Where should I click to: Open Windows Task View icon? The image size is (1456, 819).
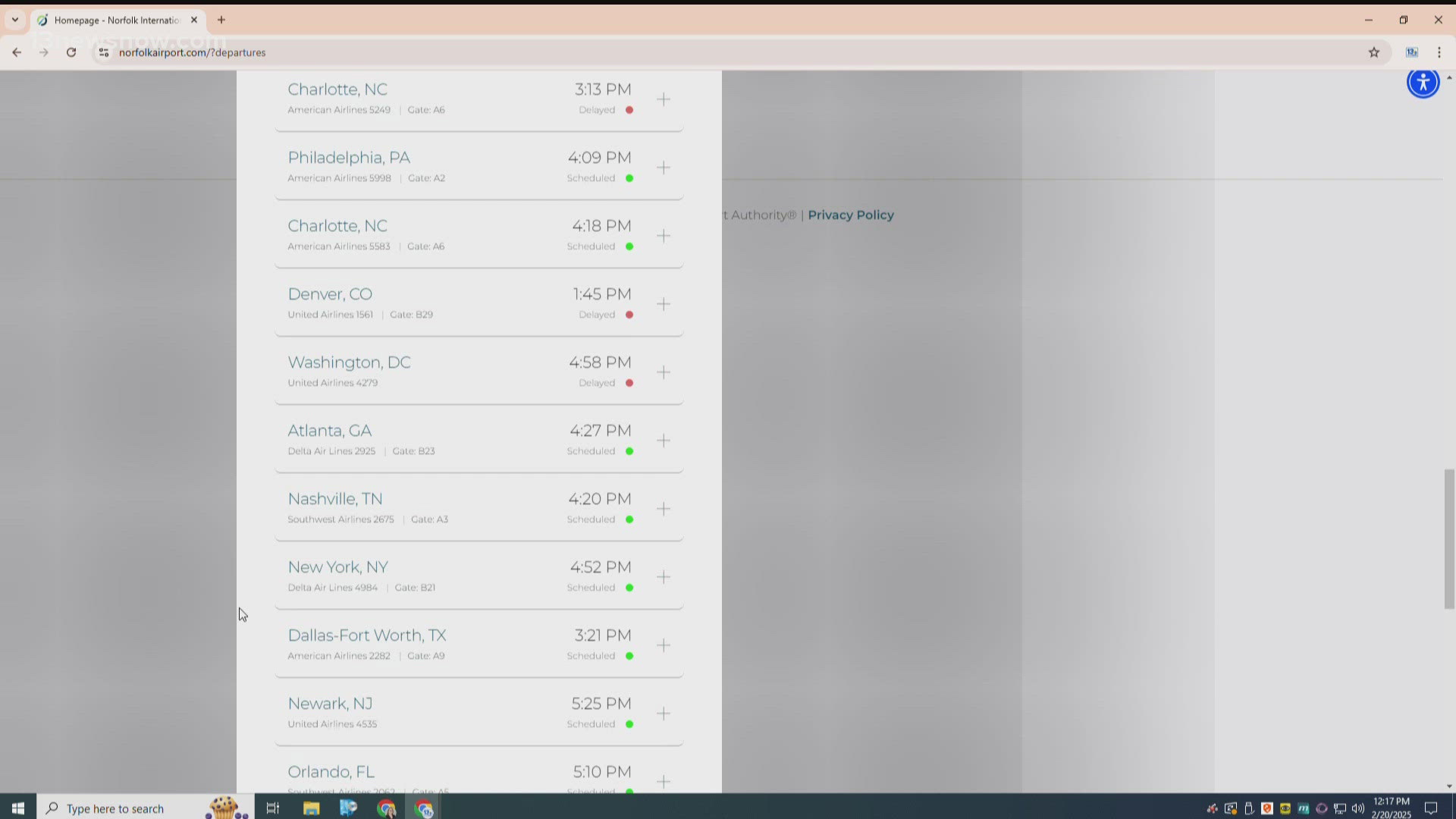273,808
